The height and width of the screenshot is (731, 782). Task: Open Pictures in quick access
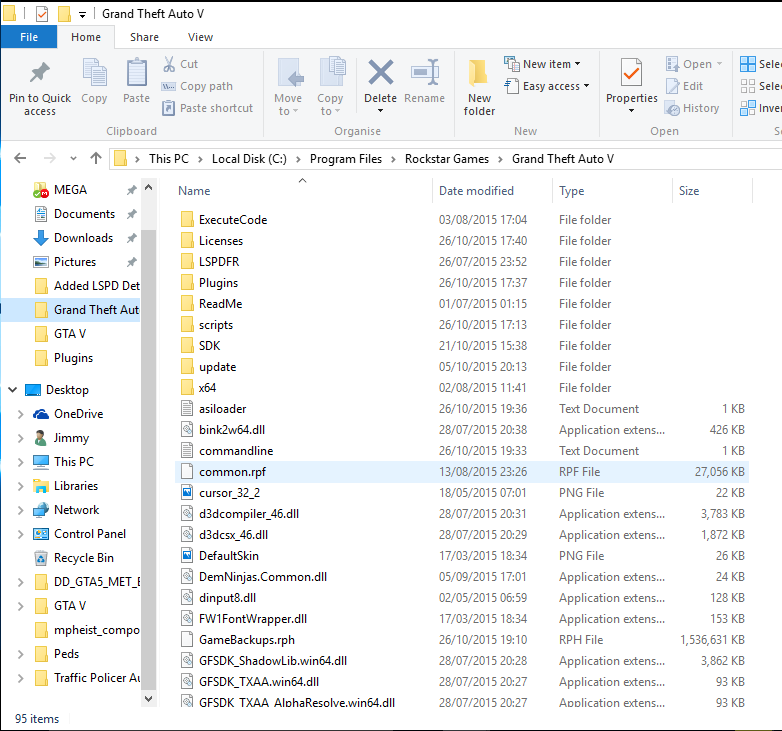point(75,262)
